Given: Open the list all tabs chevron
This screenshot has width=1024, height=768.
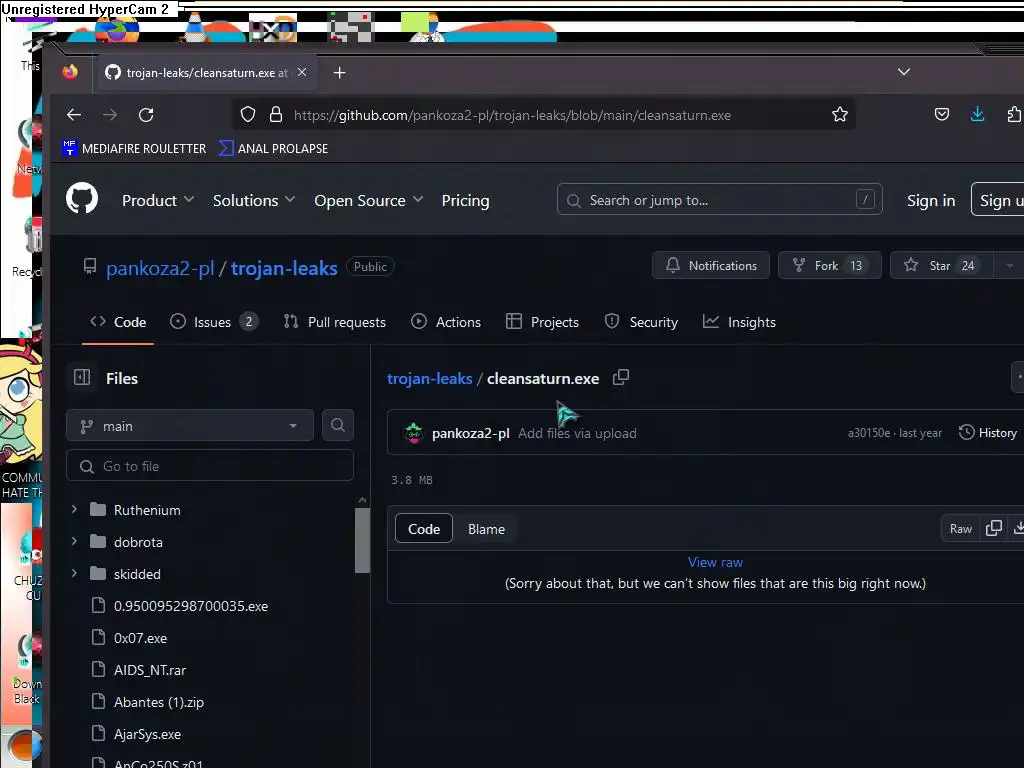Looking at the screenshot, I should pos(904,72).
